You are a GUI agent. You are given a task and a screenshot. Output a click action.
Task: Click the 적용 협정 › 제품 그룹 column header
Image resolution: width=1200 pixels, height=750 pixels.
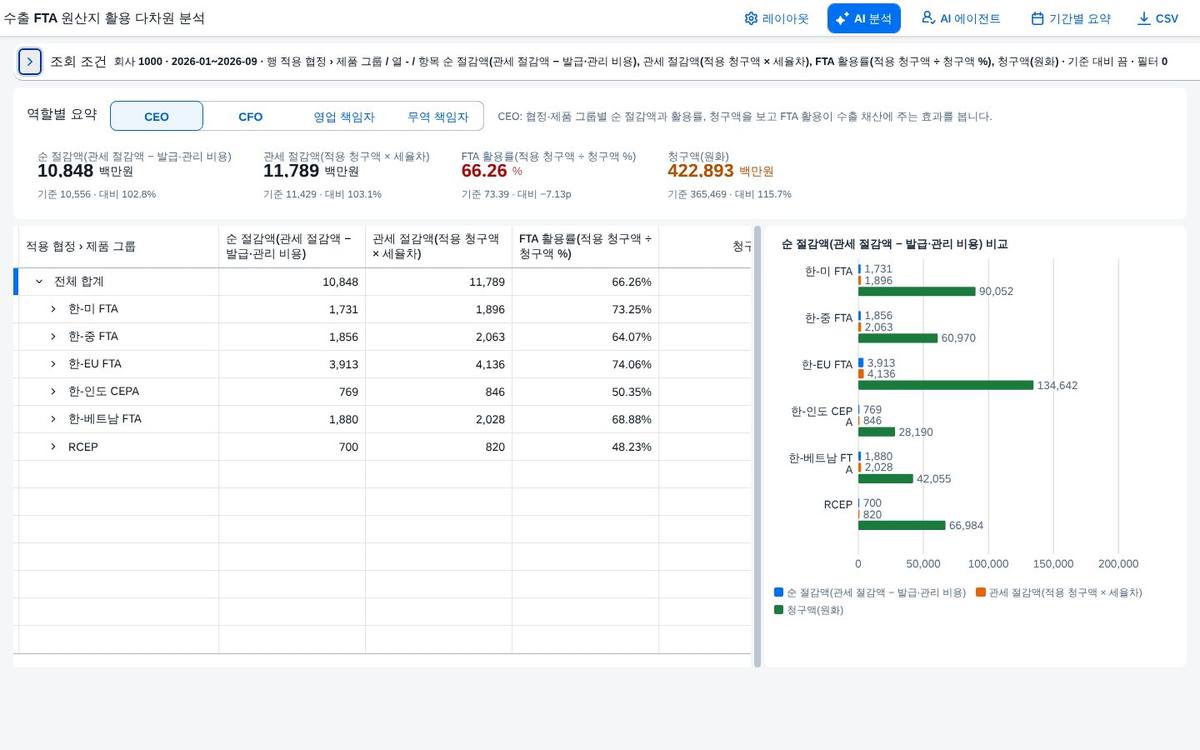pos(118,246)
